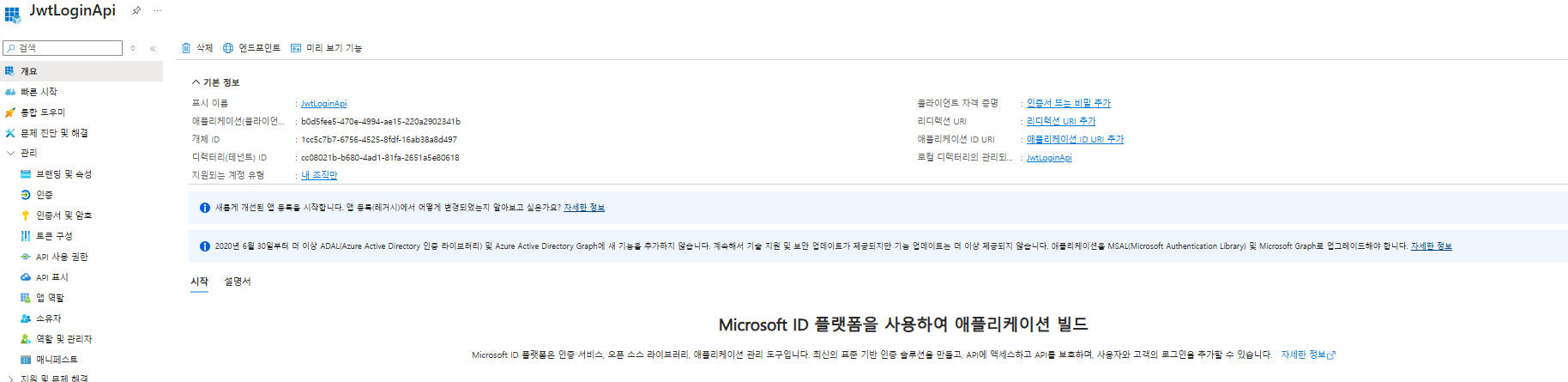Collapse the sidebar with double-chevron icon
The height and width of the screenshot is (382, 1568).
point(153,49)
